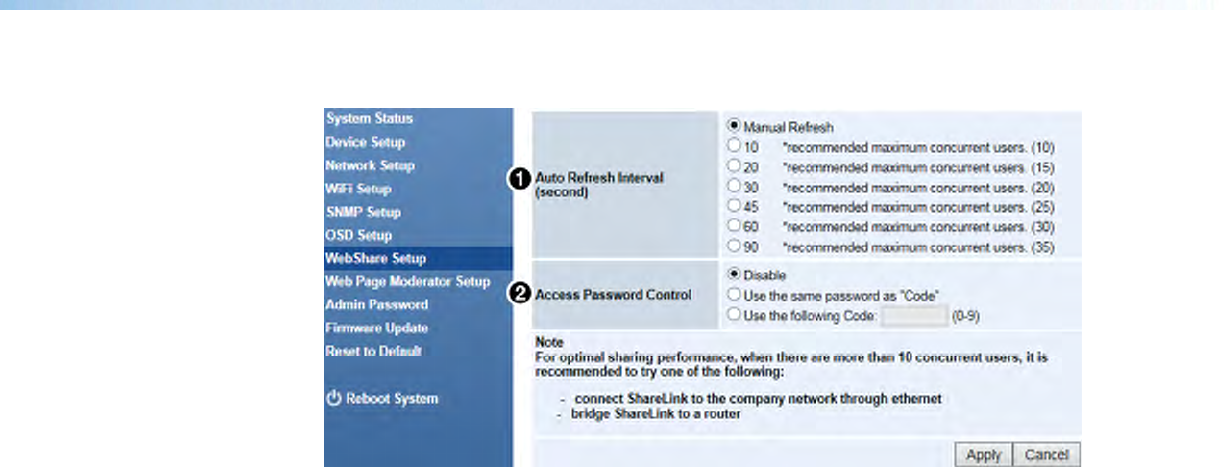The width and height of the screenshot is (1224, 467).
Task: Pick the 30 second refresh interval
Action: (735, 186)
